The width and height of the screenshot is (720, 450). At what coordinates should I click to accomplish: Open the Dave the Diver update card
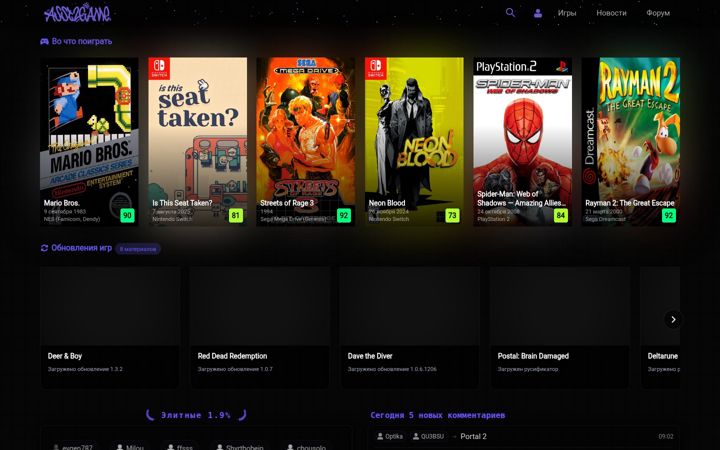point(410,327)
